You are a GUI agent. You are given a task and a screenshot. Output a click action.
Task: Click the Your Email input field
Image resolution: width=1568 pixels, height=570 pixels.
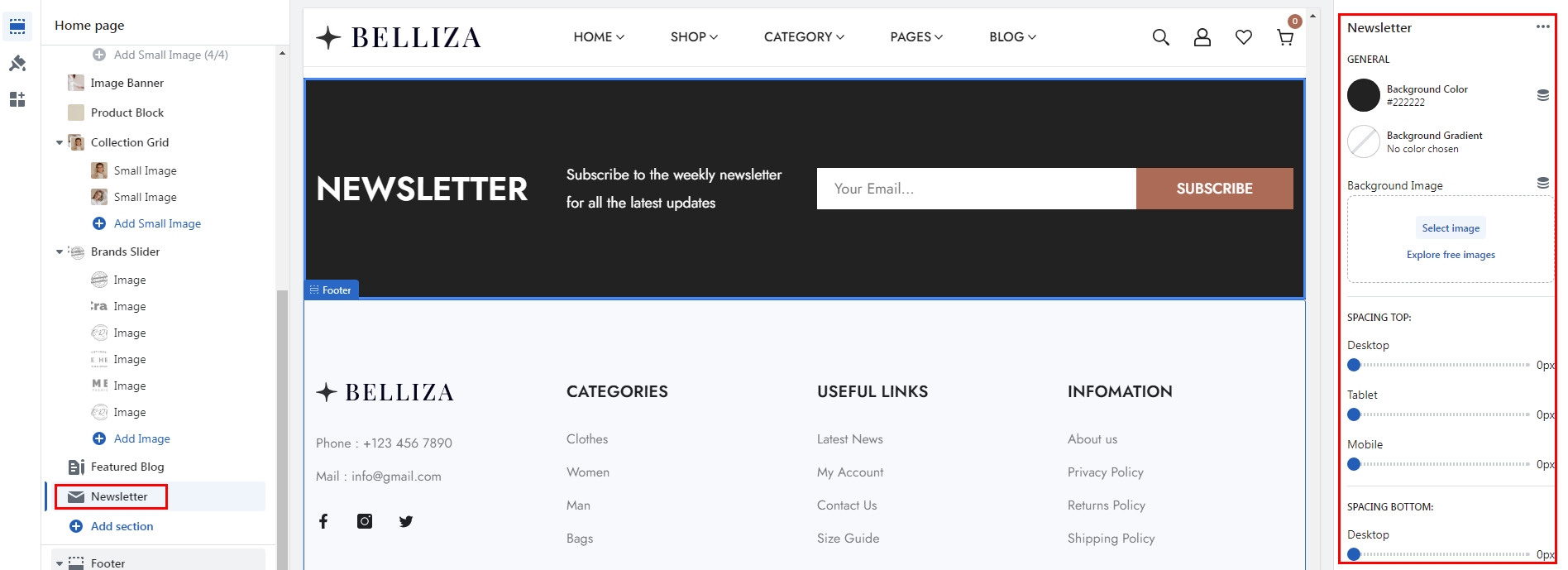coord(976,189)
